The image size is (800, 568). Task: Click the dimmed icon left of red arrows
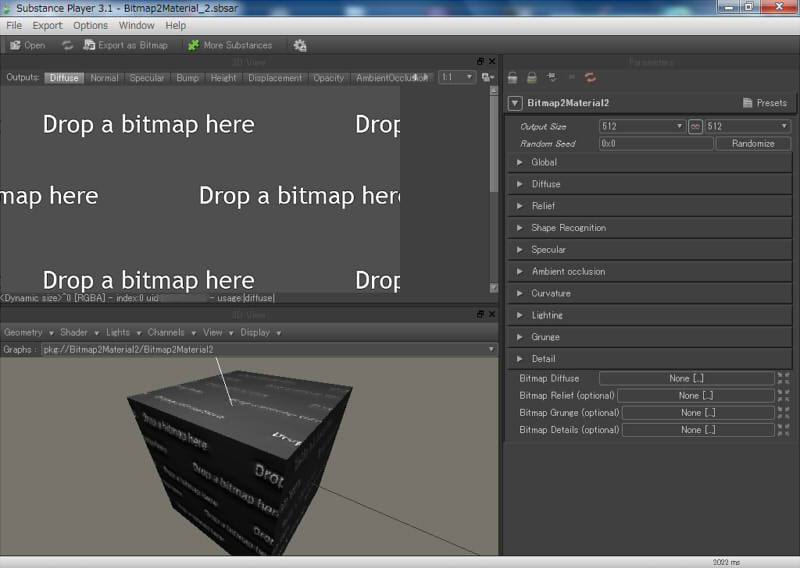coord(571,77)
